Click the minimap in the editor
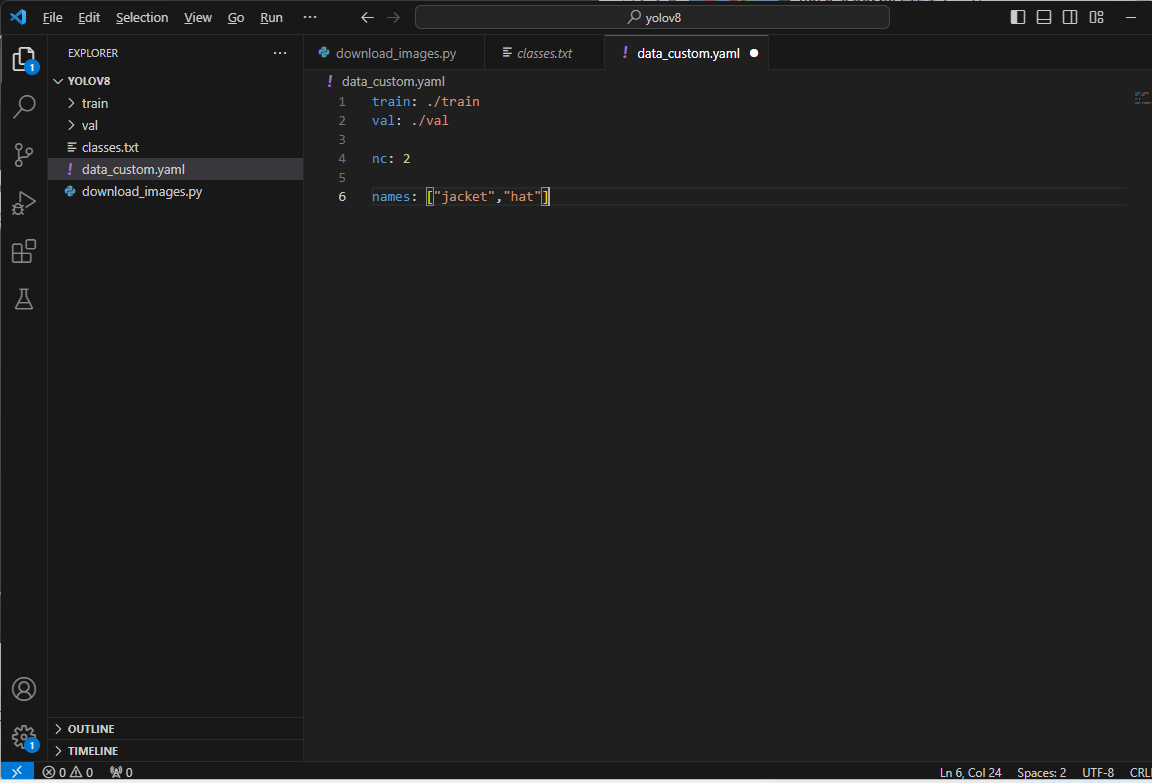The height and width of the screenshot is (783, 1152). (1142, 98)
